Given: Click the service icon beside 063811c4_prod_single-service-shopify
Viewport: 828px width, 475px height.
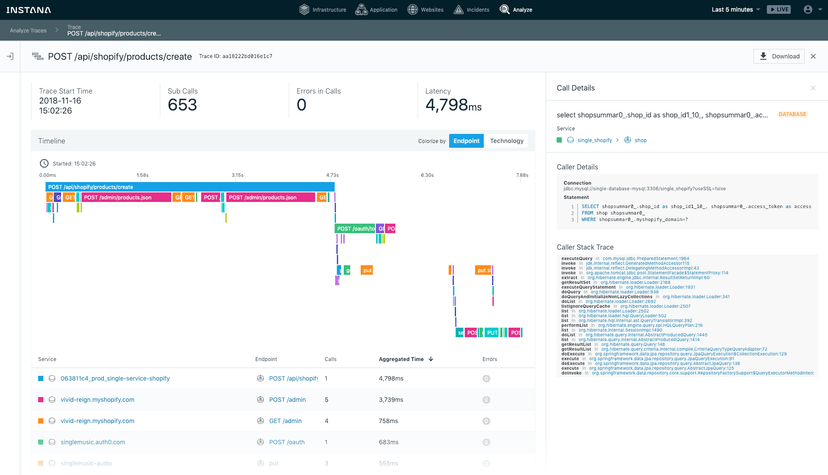Looking at the screenshot, I should click(x=52, y=378).
